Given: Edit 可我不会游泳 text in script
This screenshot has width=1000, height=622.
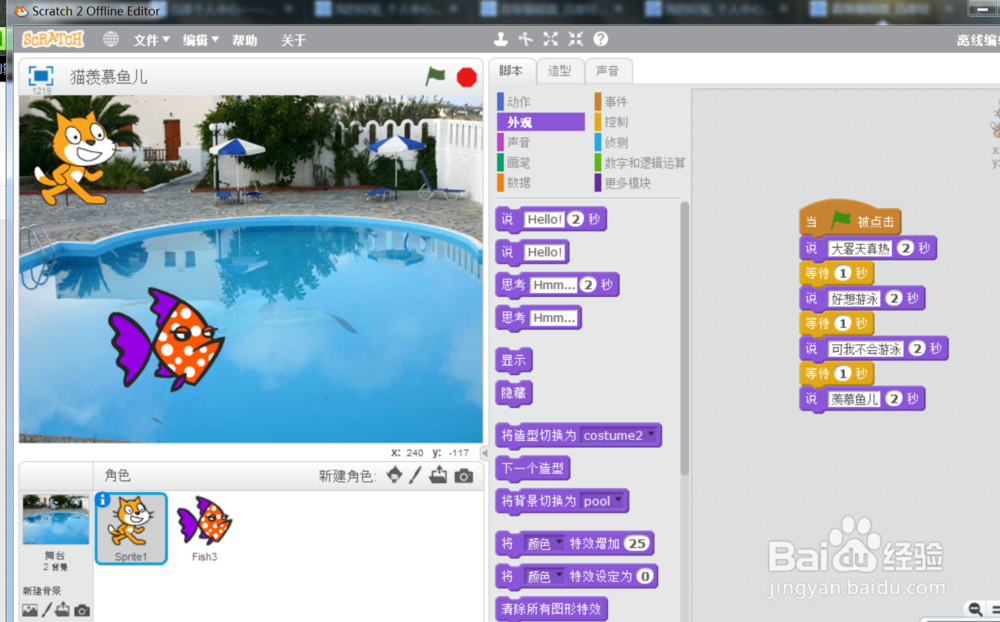Looking at the screenshot, I should 866,350.
